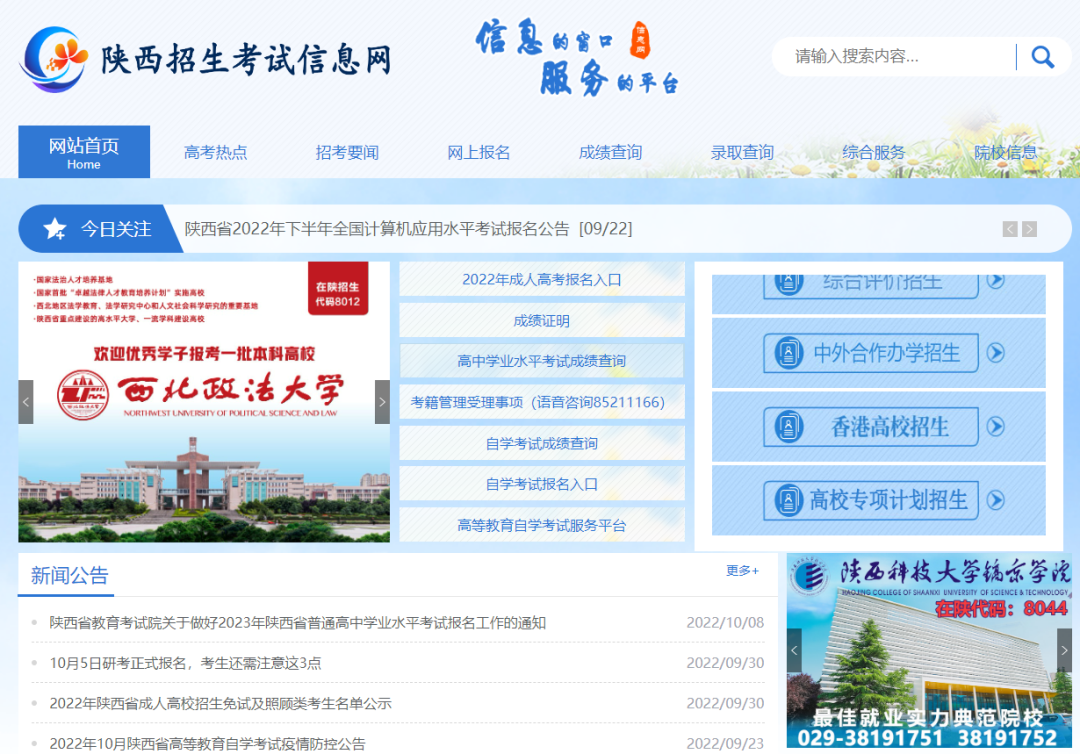Click the left arrow of the banner carousel

(25, 401)
